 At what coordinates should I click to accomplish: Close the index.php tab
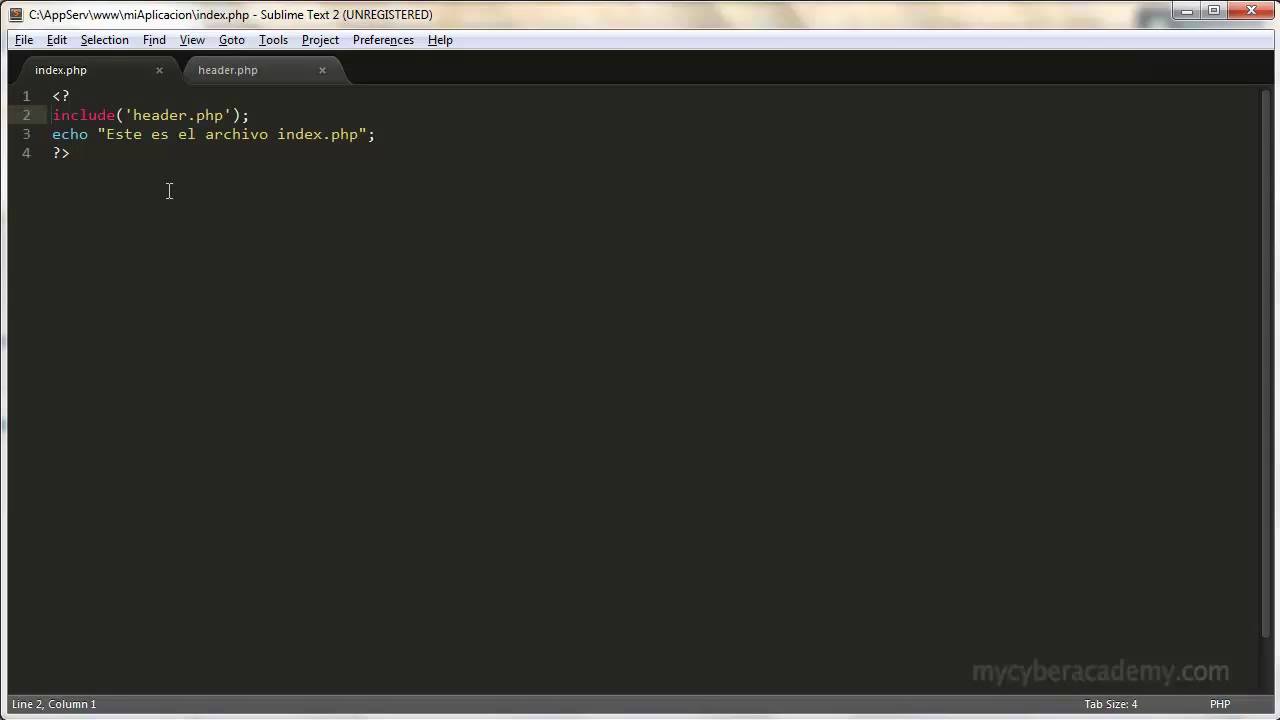[x=159, y=70]
